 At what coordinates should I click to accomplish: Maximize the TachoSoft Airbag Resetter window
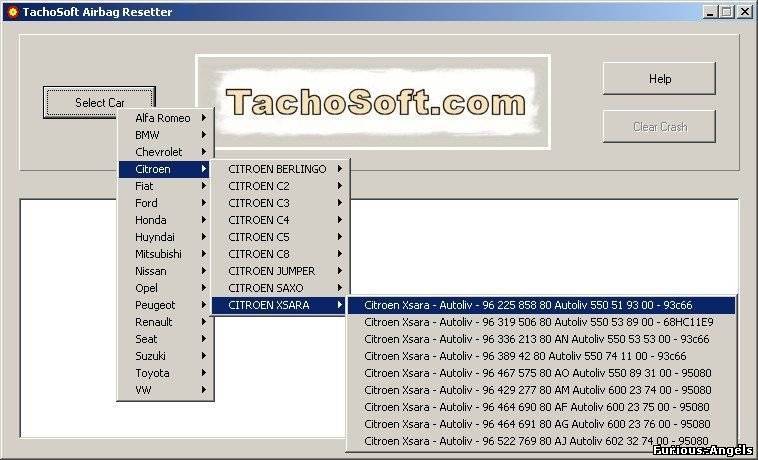point(726,12)
